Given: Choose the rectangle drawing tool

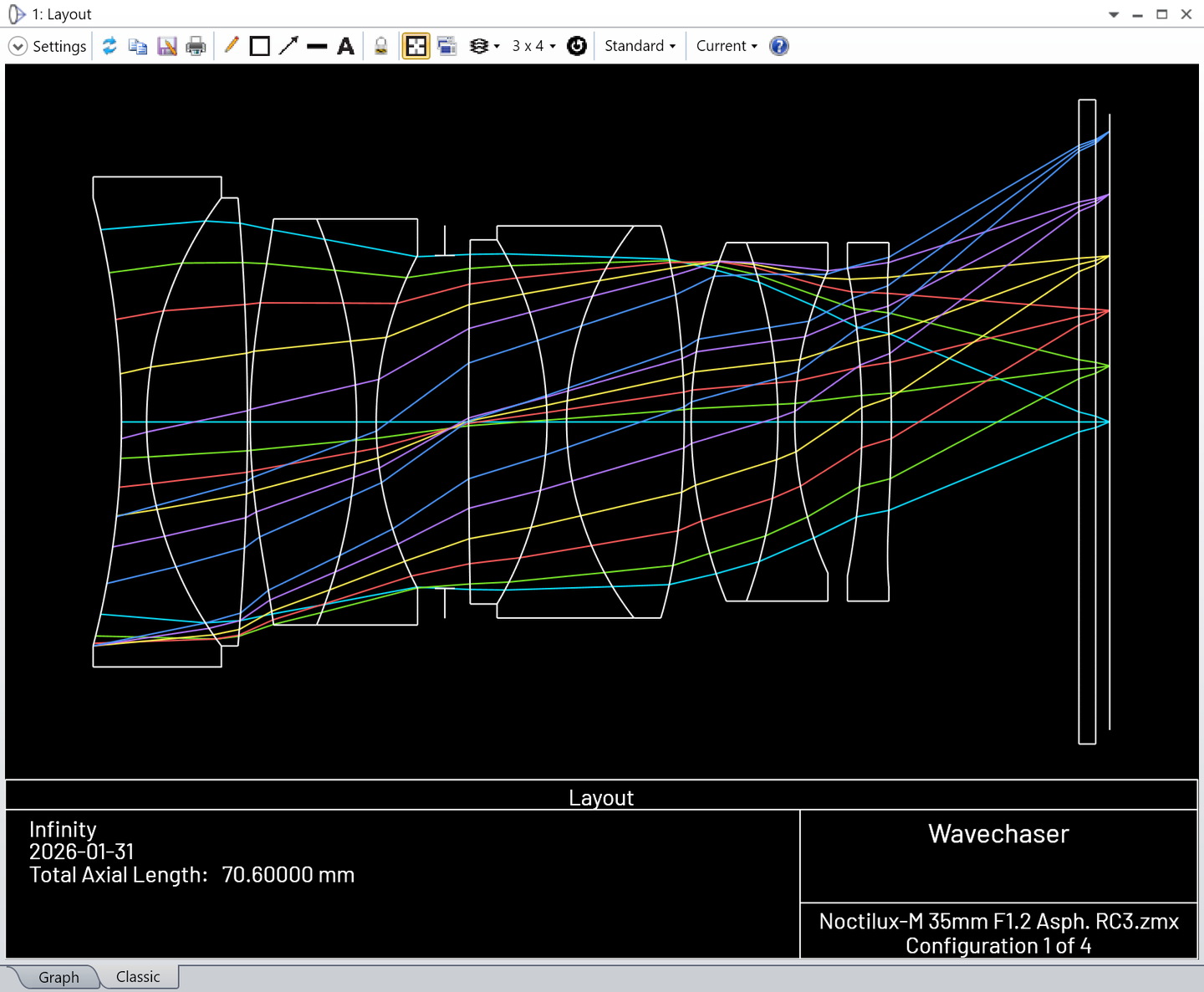Looking at the screenshot, I should pos(260,46).
